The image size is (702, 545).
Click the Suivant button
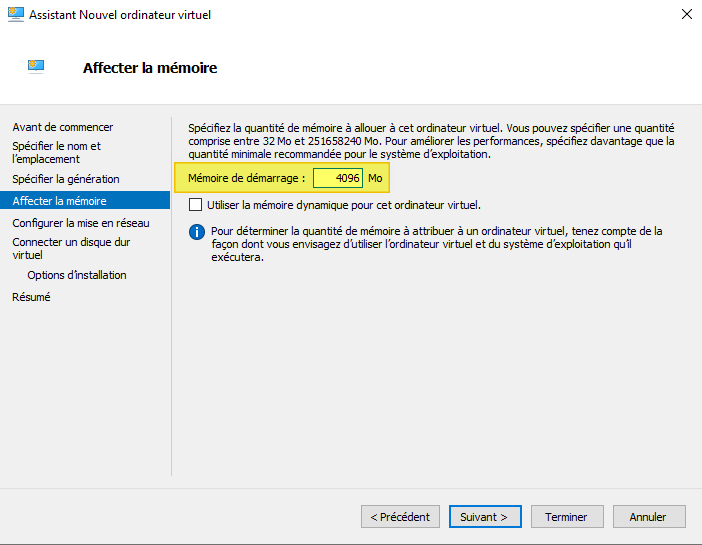click(x=485, y=517)
